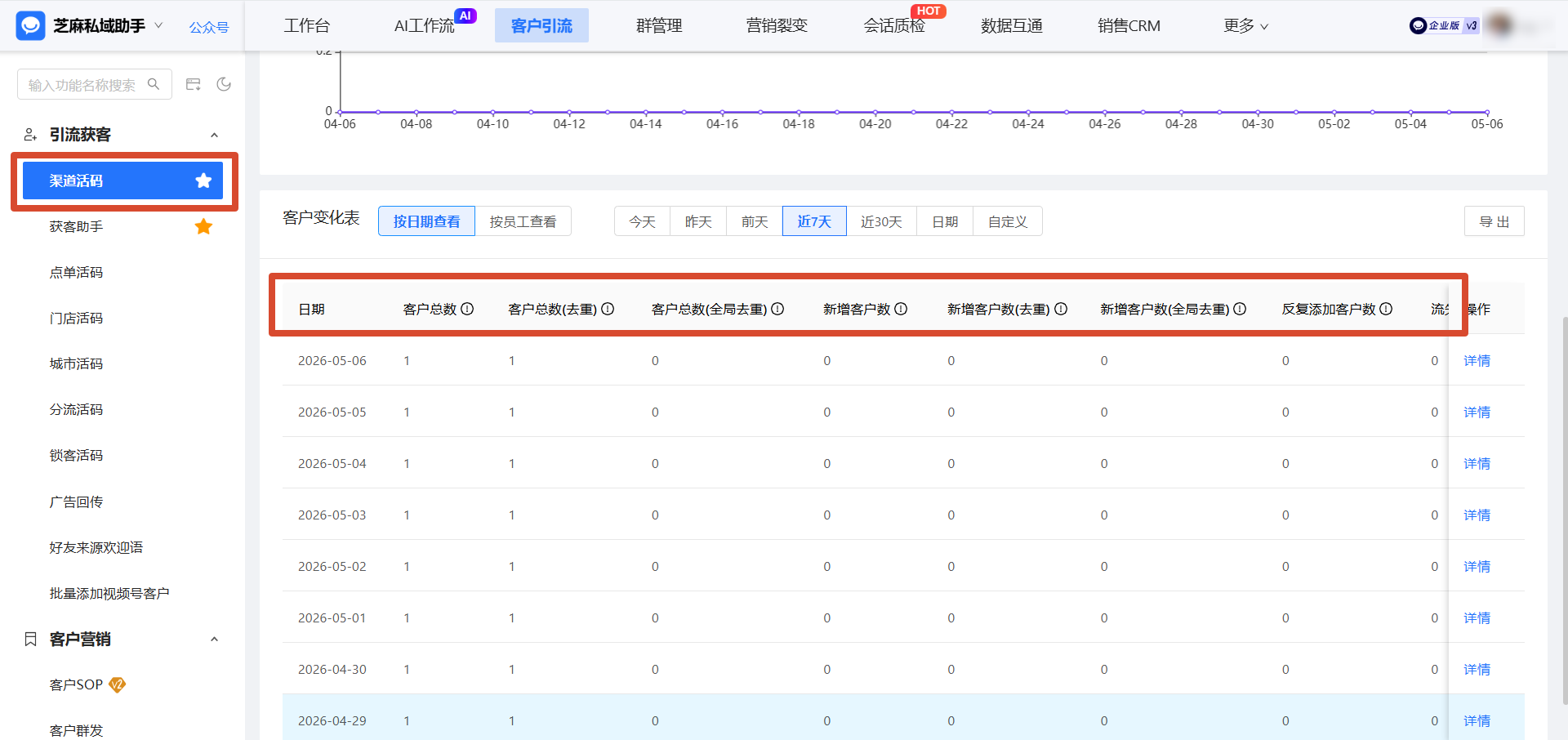Image resolution: width=1568 pixels, height=740 pixels.
Task: Open 分流活码 in the sidebar
Action: coord(76,409)
